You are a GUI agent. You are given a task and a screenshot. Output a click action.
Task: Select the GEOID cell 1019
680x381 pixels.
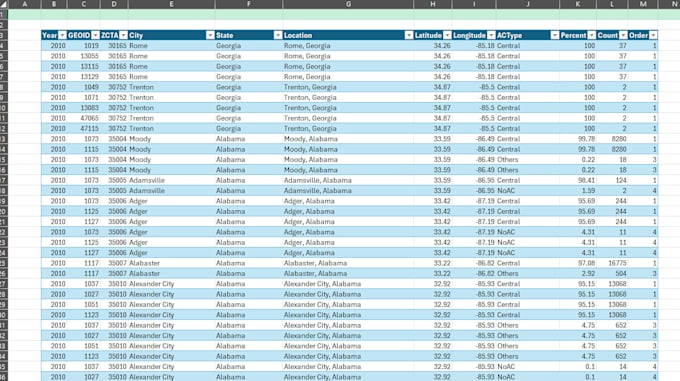click(83, 46)
